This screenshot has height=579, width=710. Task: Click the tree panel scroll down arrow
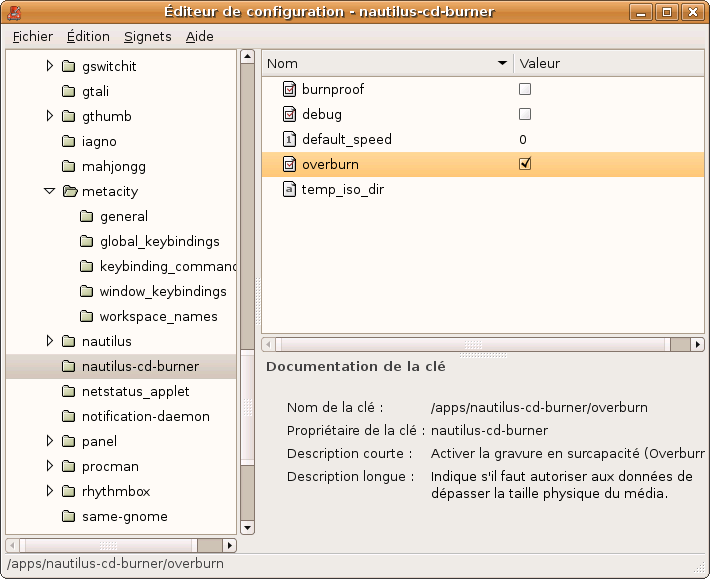coord(247,527)
